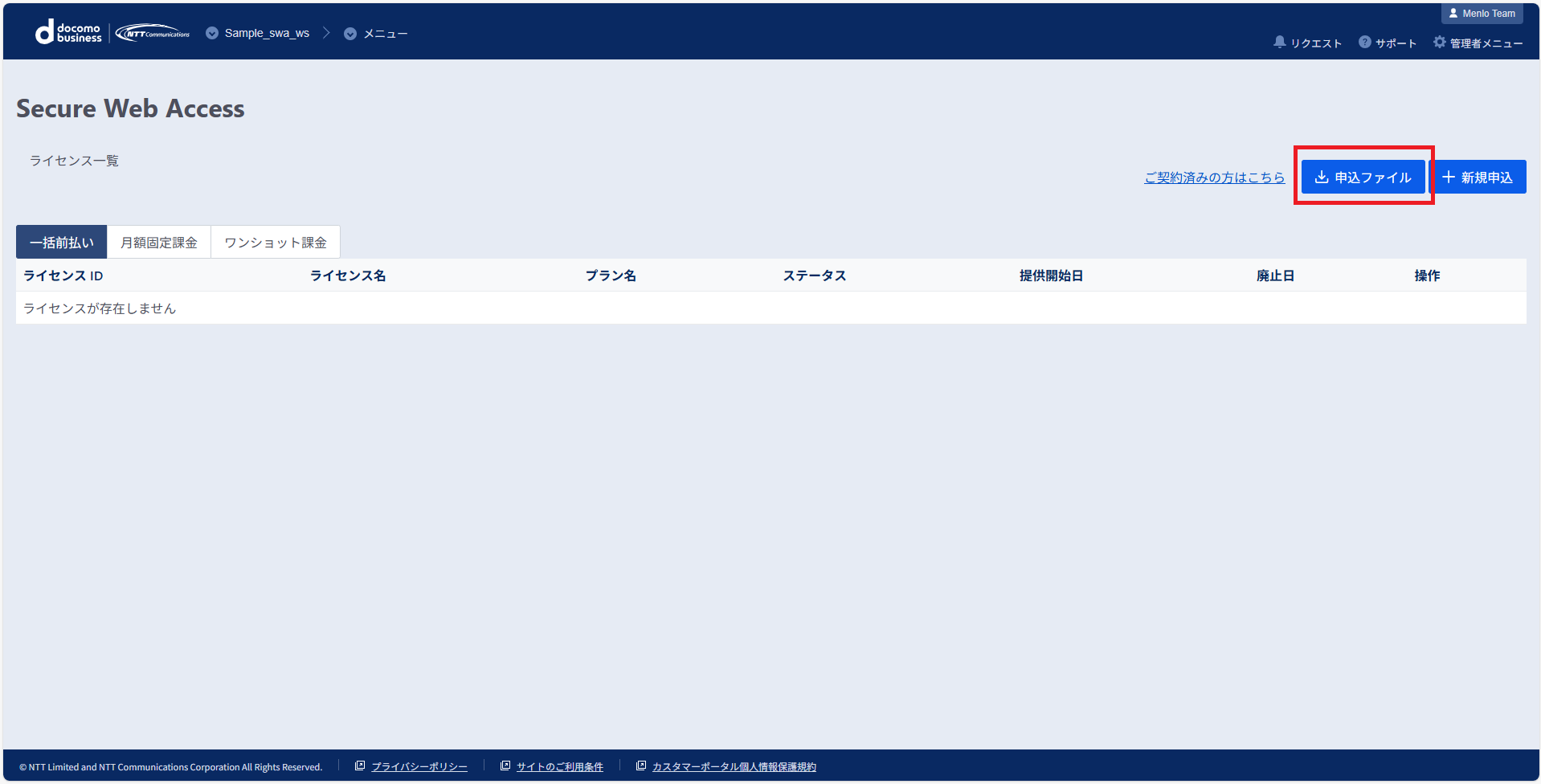Click the プラン名 column header

[x=611, y=276]
